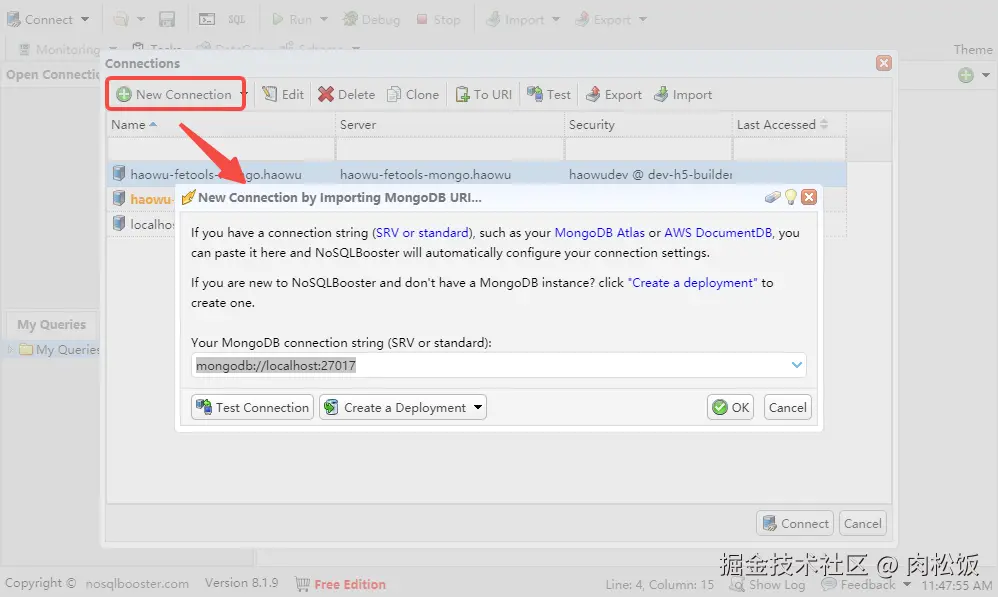Sort connections by Name column
The width and height of the screenshot is (998, 597).
220,125
